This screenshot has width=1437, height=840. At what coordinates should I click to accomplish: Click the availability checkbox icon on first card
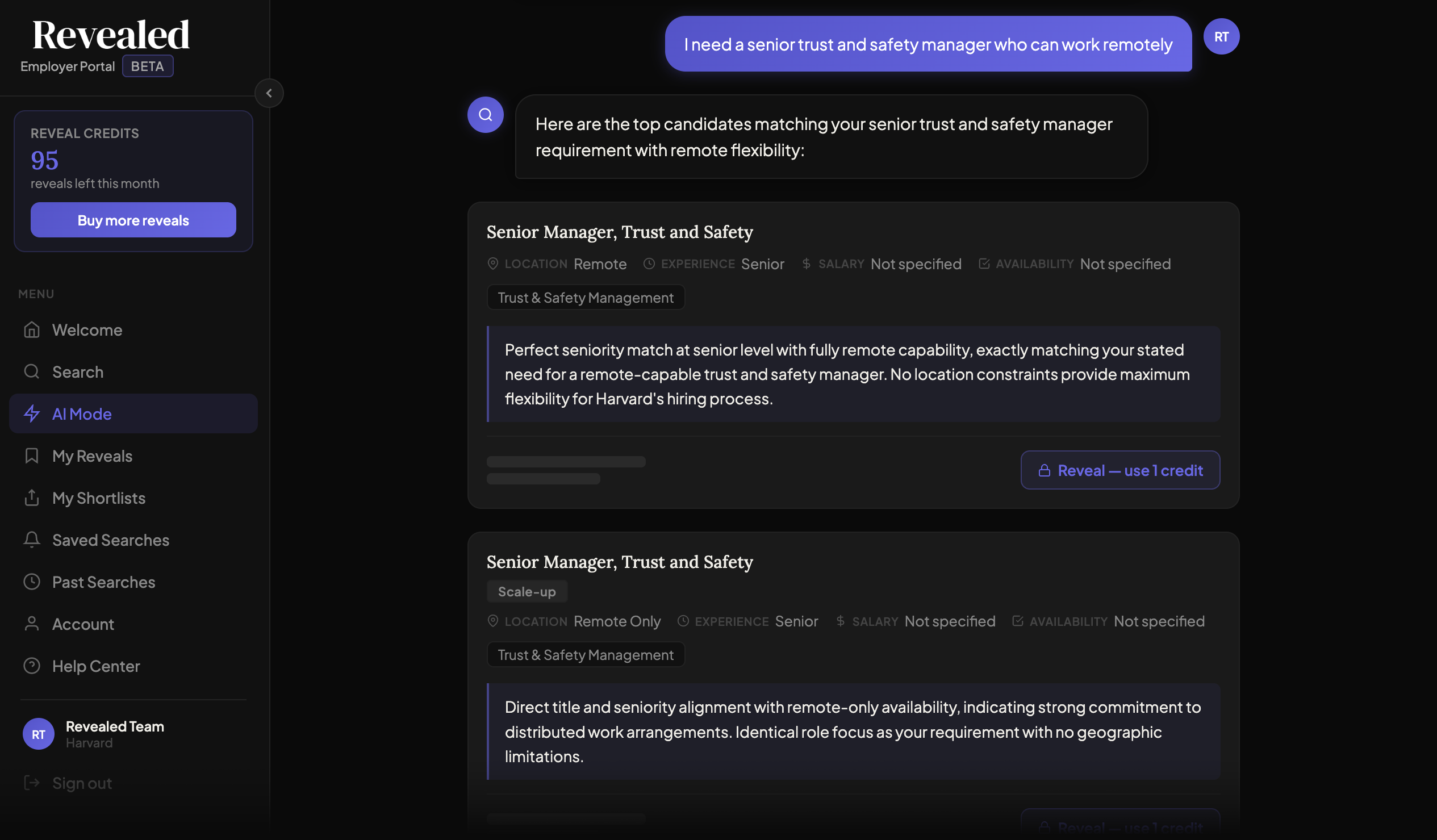[x=984, y=264]
